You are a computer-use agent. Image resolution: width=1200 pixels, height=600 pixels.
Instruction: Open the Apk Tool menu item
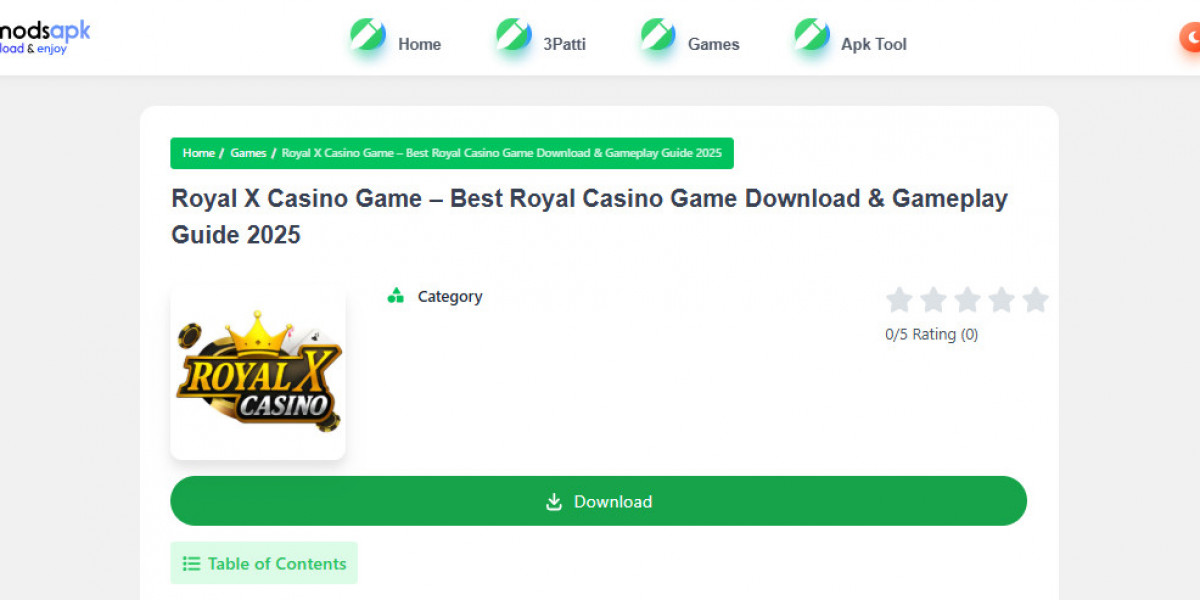tap(874, 44)
